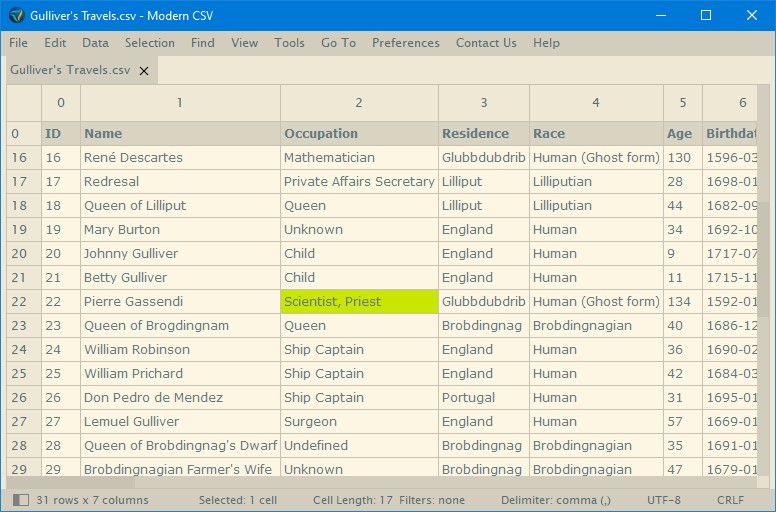Click the panel toggle icon in status bar
Viewport: 776px width, 512px height.
tap(21, 500)
